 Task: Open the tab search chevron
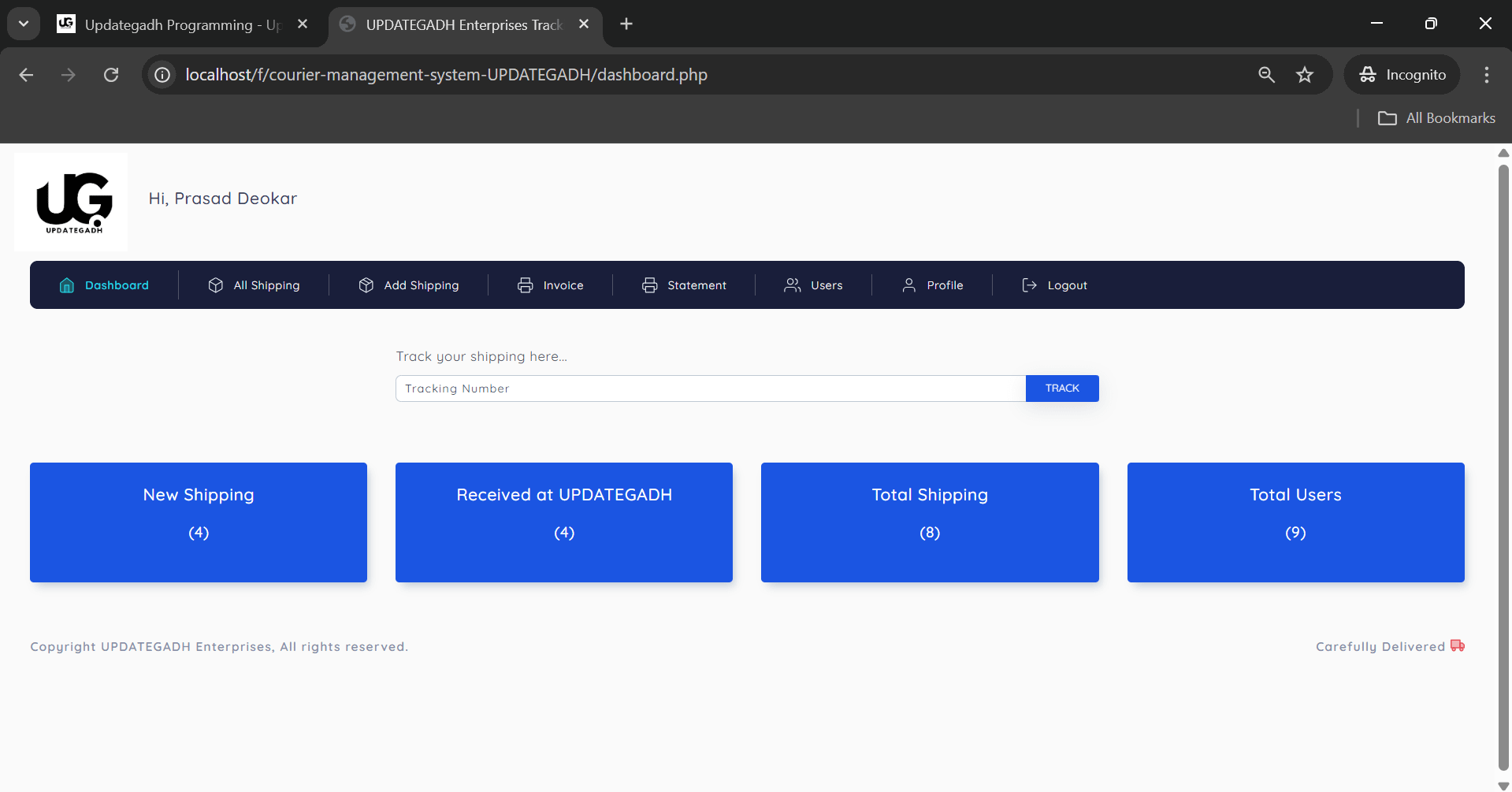[23, 23]
